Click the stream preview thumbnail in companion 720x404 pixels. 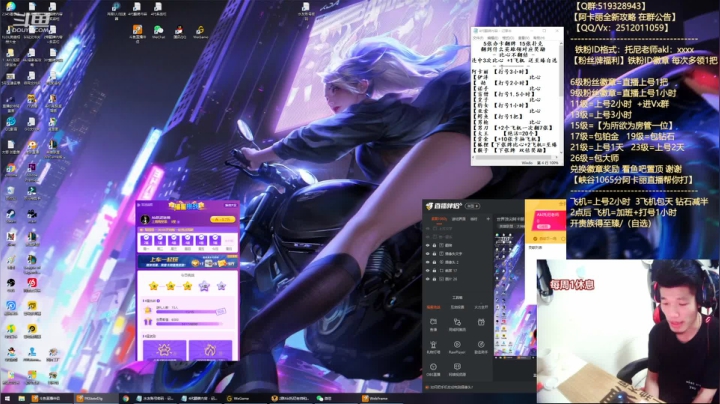pos(515,296)
